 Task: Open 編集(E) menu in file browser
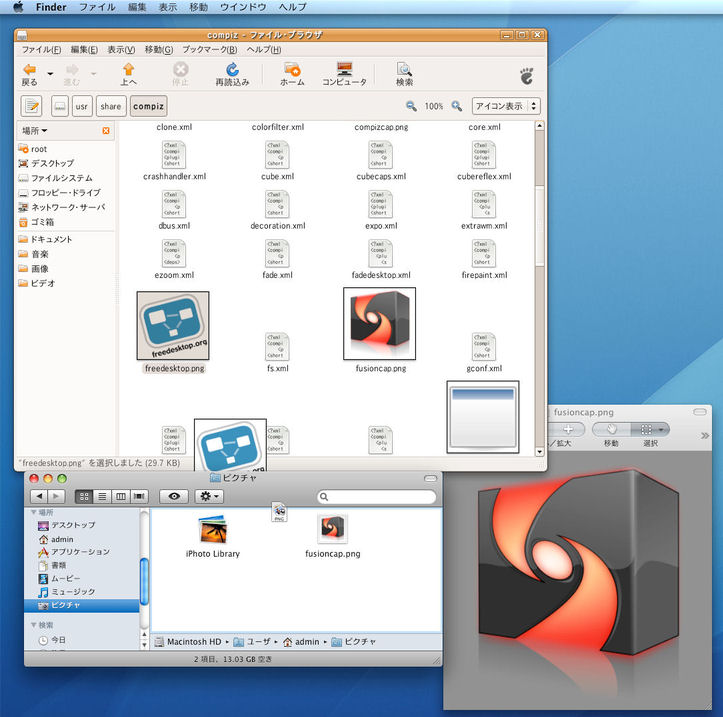click(x=84, y=50)
